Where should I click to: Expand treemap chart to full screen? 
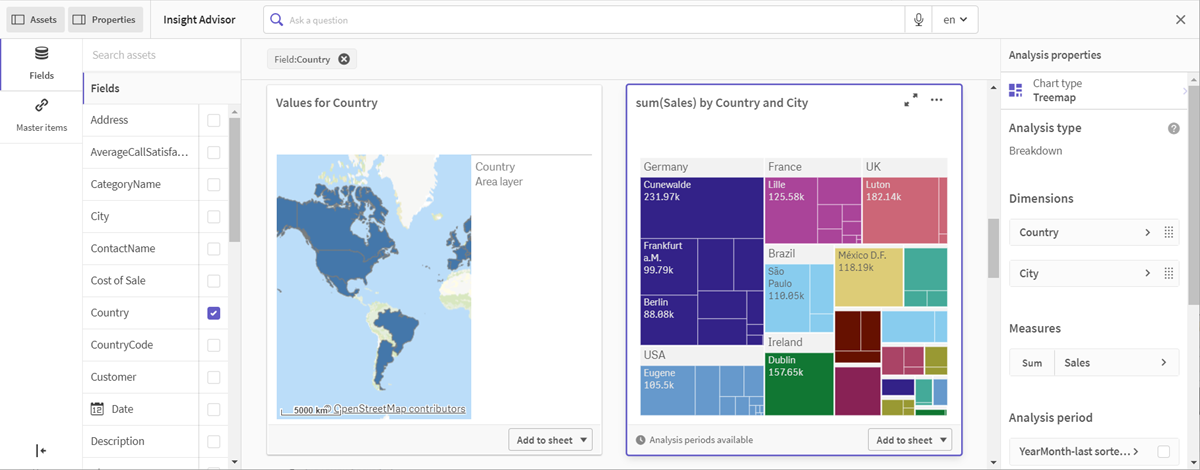[x=911, y=101]
